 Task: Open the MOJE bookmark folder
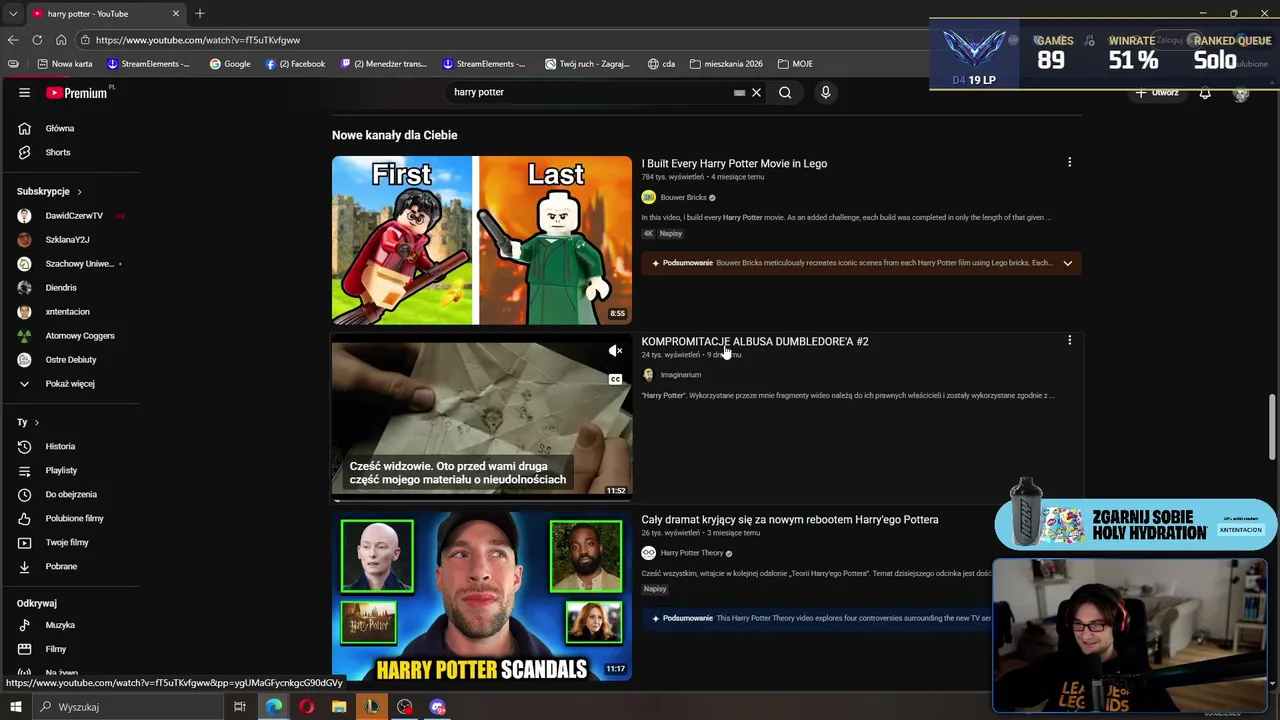(x=795, y=64)
